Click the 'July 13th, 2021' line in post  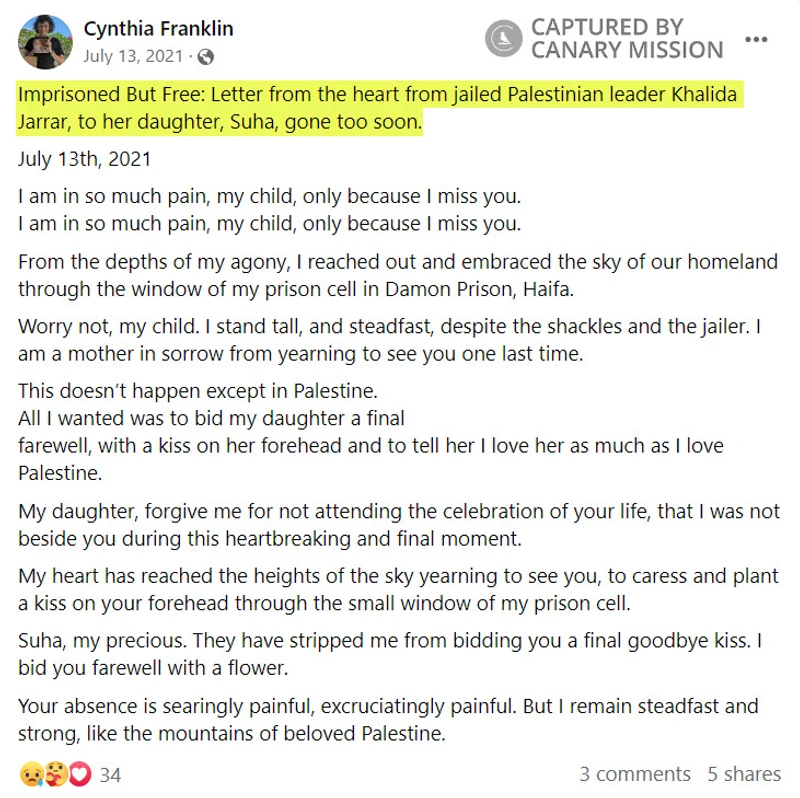(x=85, y=159)
